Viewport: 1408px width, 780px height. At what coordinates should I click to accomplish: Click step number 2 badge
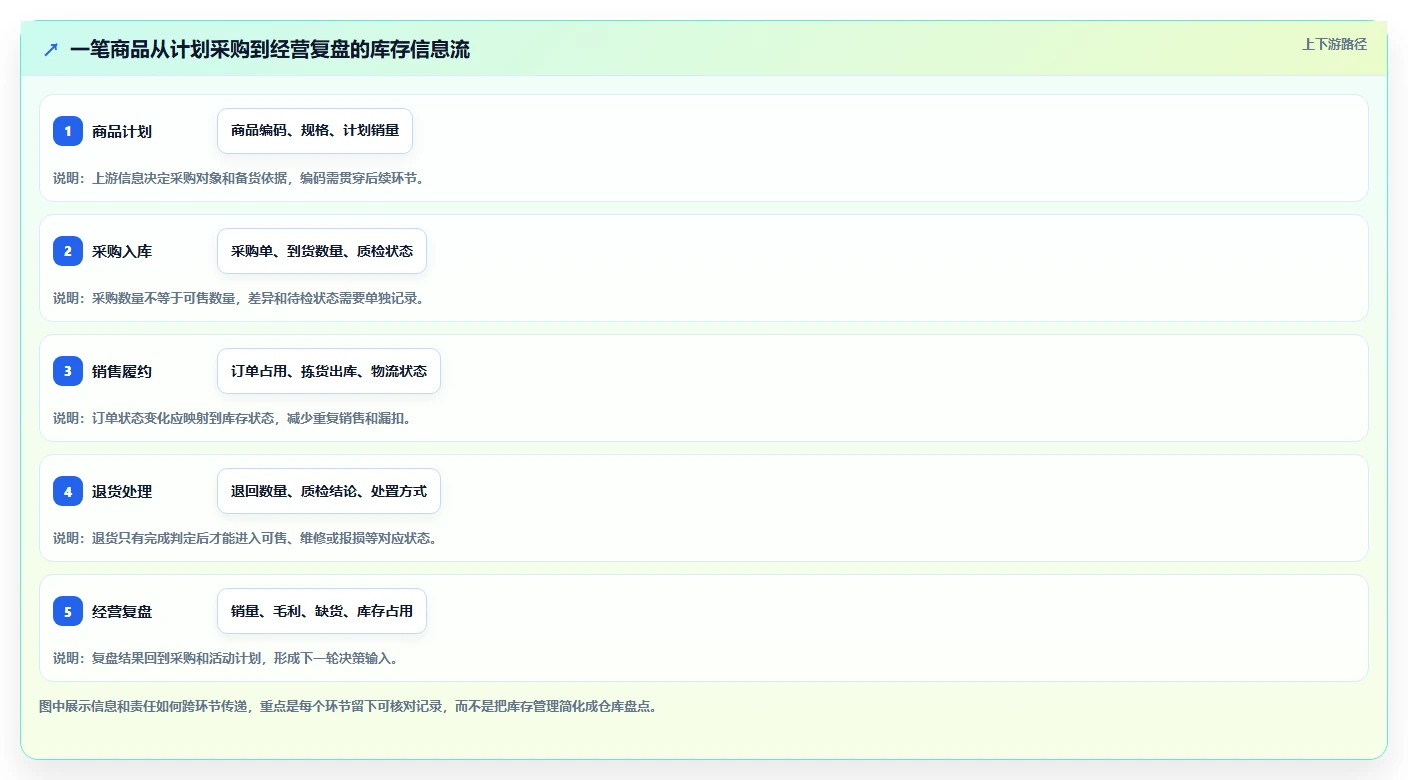(x=68, y=251)
